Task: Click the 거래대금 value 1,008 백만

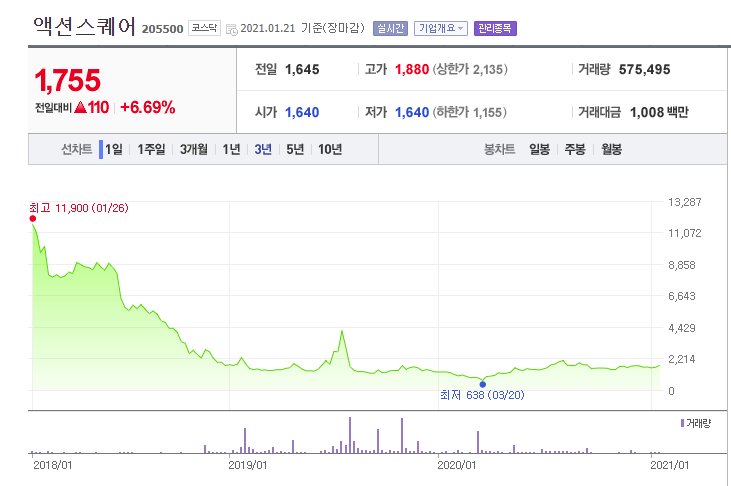Action: pos(659,112)
